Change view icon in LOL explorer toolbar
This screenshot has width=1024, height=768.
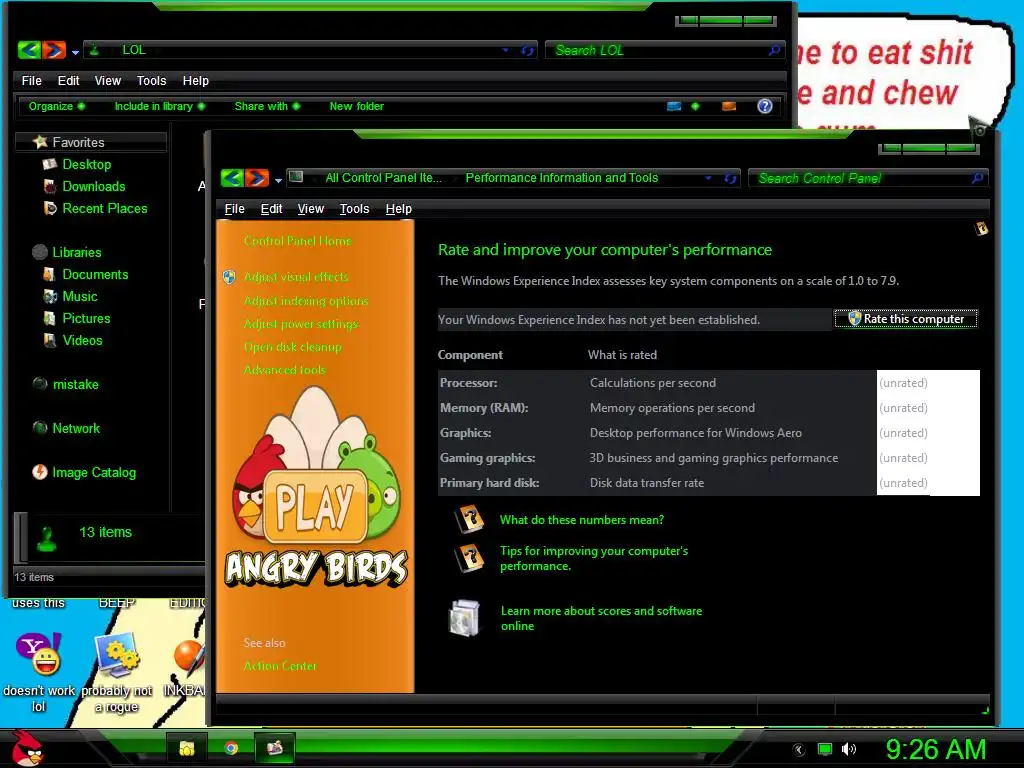pos(674,106)
